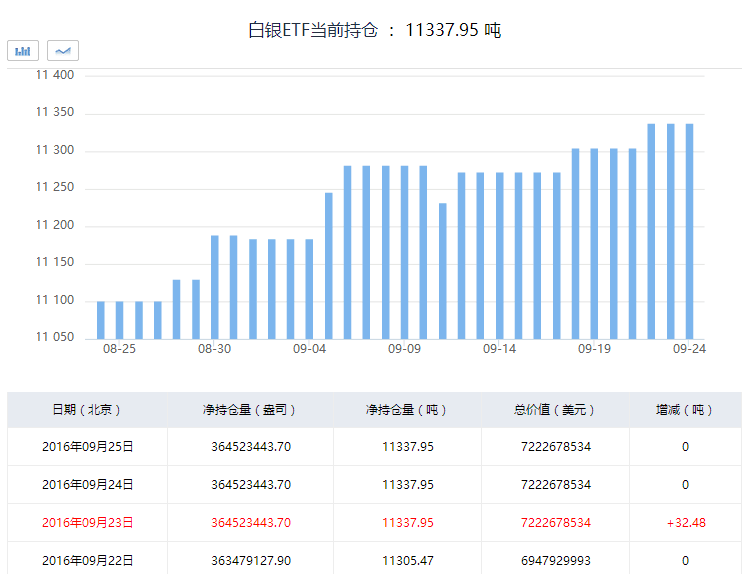Switch to bar chart view icon
Image resolution: width=743 pixels, height=574 pixels.
(x=23, y=51)
